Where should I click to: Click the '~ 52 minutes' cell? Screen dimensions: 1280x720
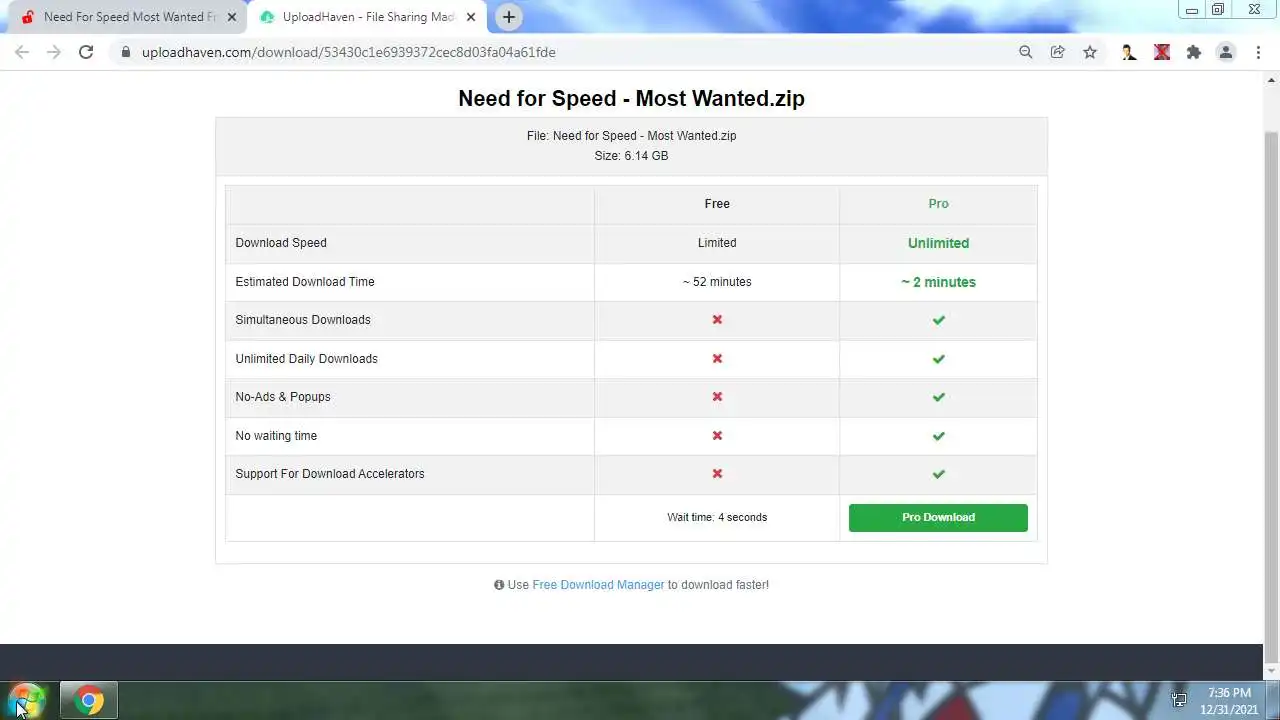coord(717,282)
